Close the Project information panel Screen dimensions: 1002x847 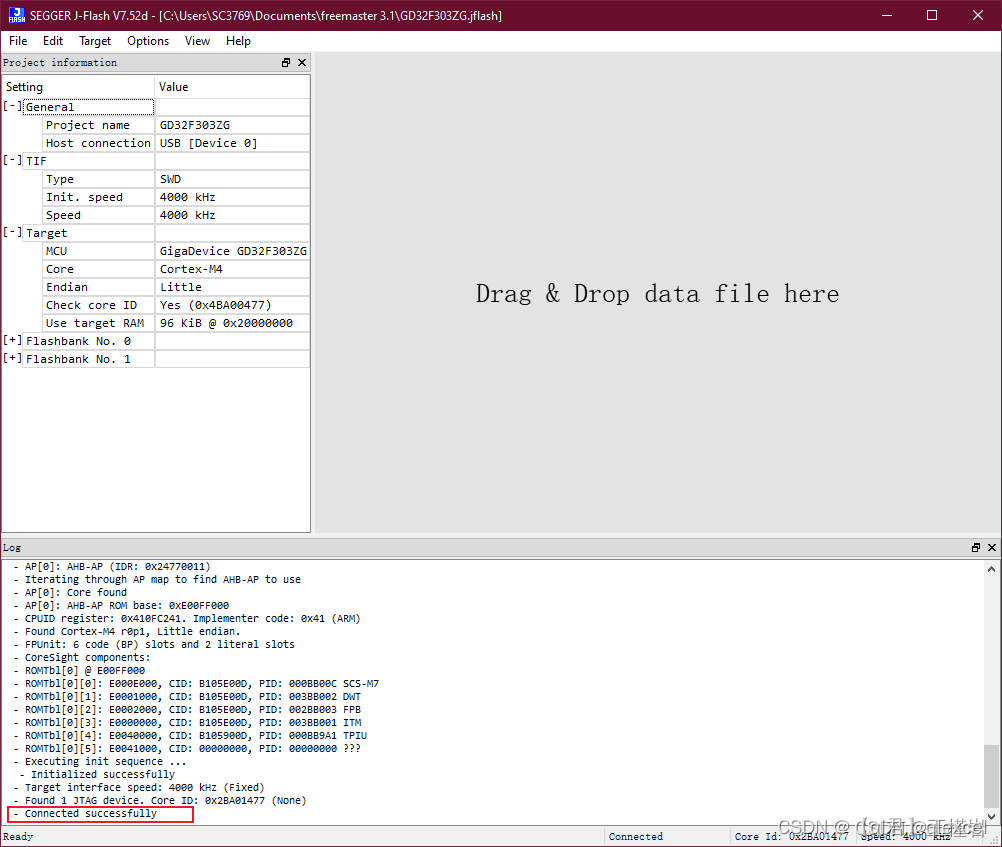(302, 63)
